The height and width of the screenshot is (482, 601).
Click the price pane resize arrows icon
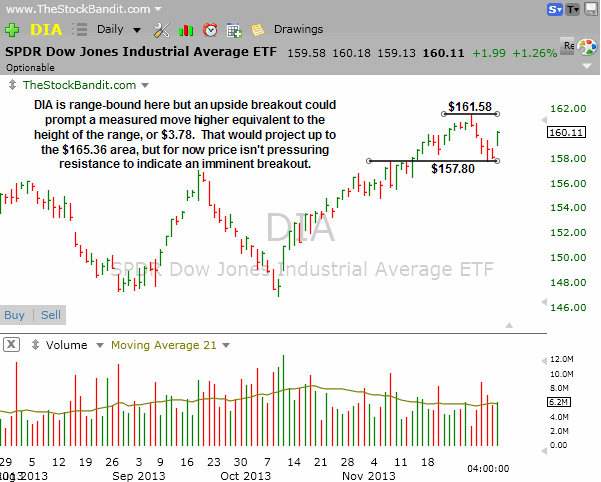tap(12, 85)
